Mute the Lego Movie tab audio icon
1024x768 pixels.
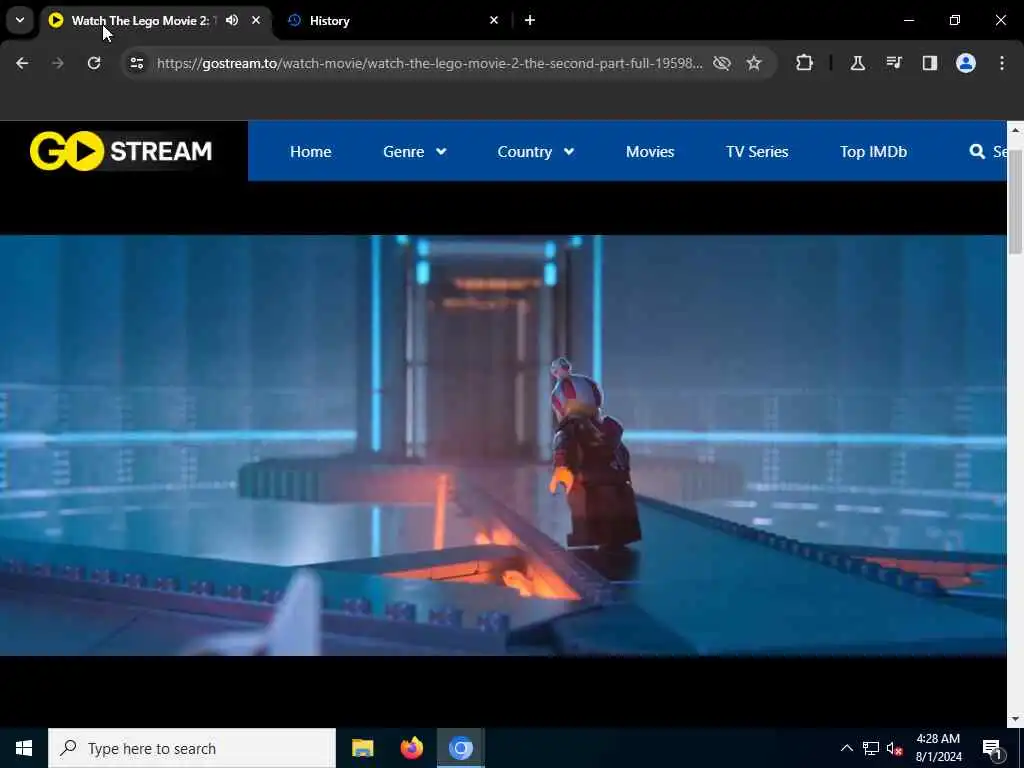pos(232,20)
